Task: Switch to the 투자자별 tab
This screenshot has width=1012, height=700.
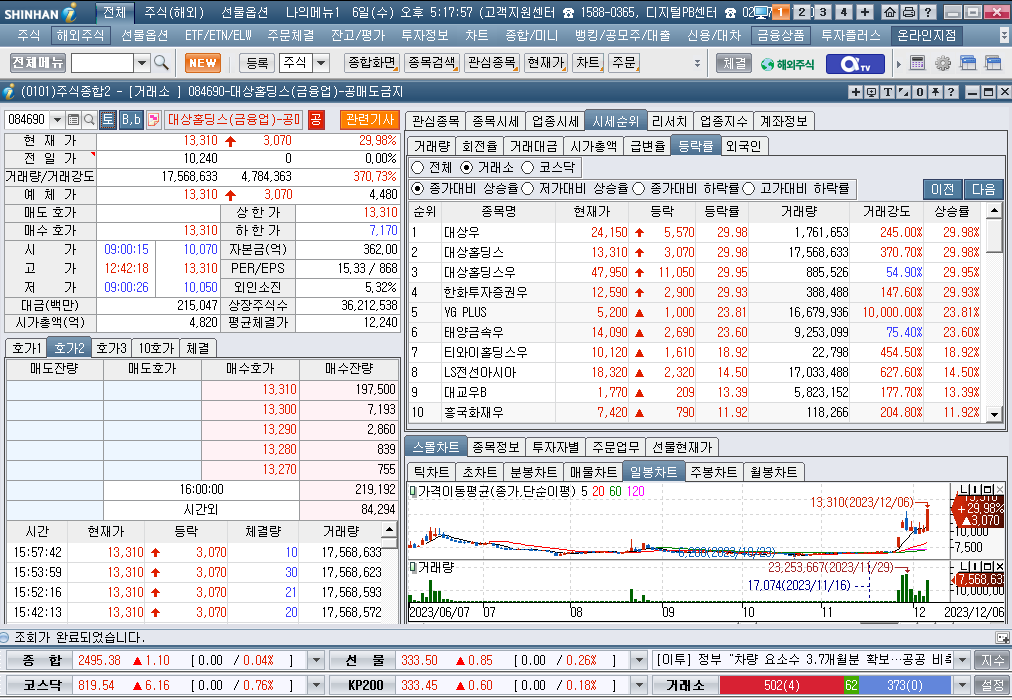Action: [x=555, y=446]
